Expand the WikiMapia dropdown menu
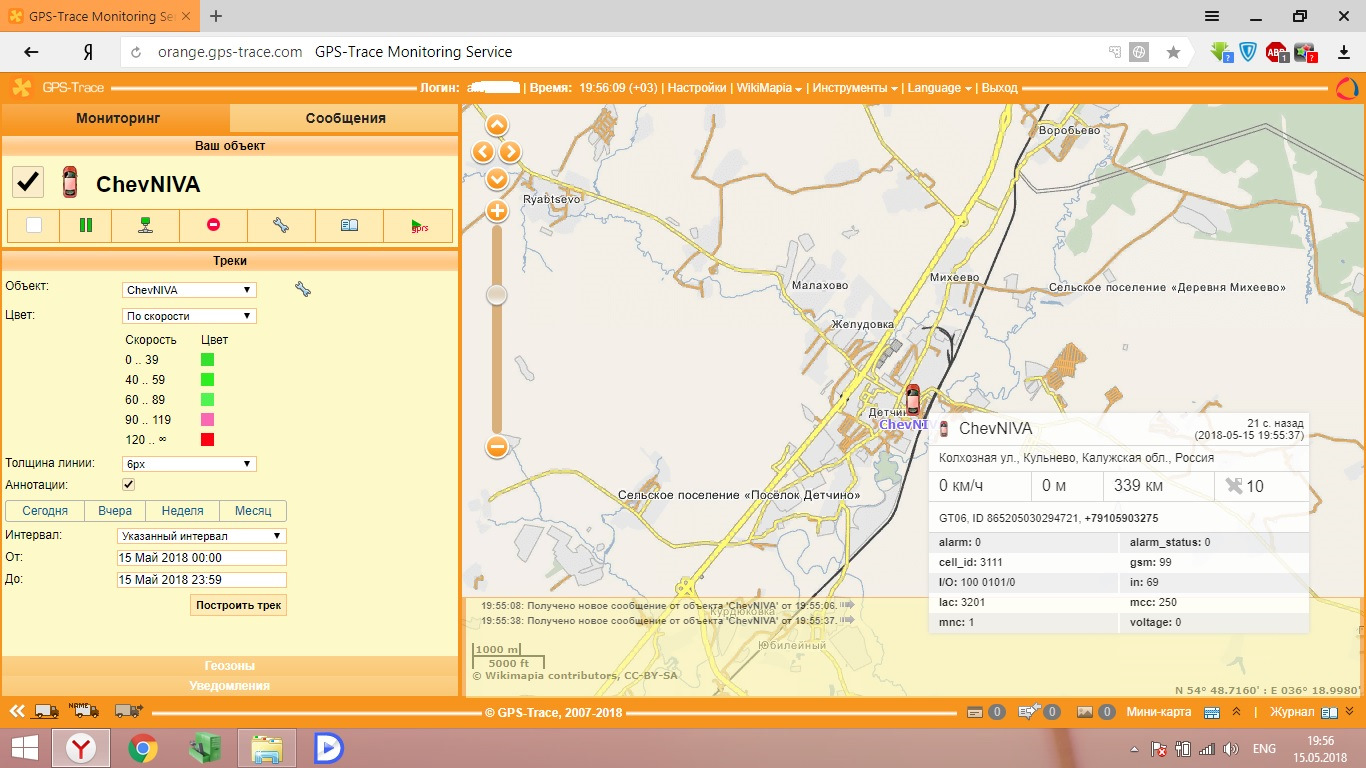This screenshot has width=1366, height=768. pos(770,88)
